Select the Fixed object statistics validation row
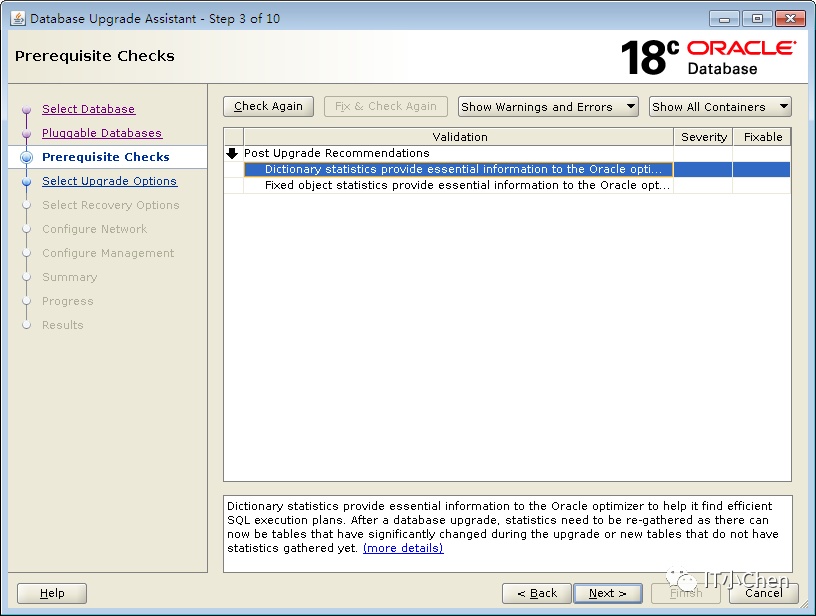This screenshot has height=616, width=816. (507, 185)
